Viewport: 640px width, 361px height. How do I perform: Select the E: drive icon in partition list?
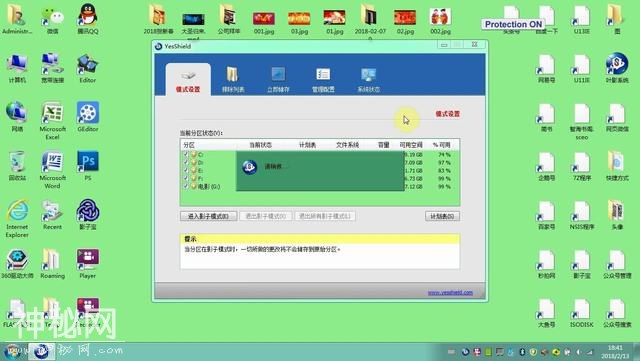click(x=194, y=170)
